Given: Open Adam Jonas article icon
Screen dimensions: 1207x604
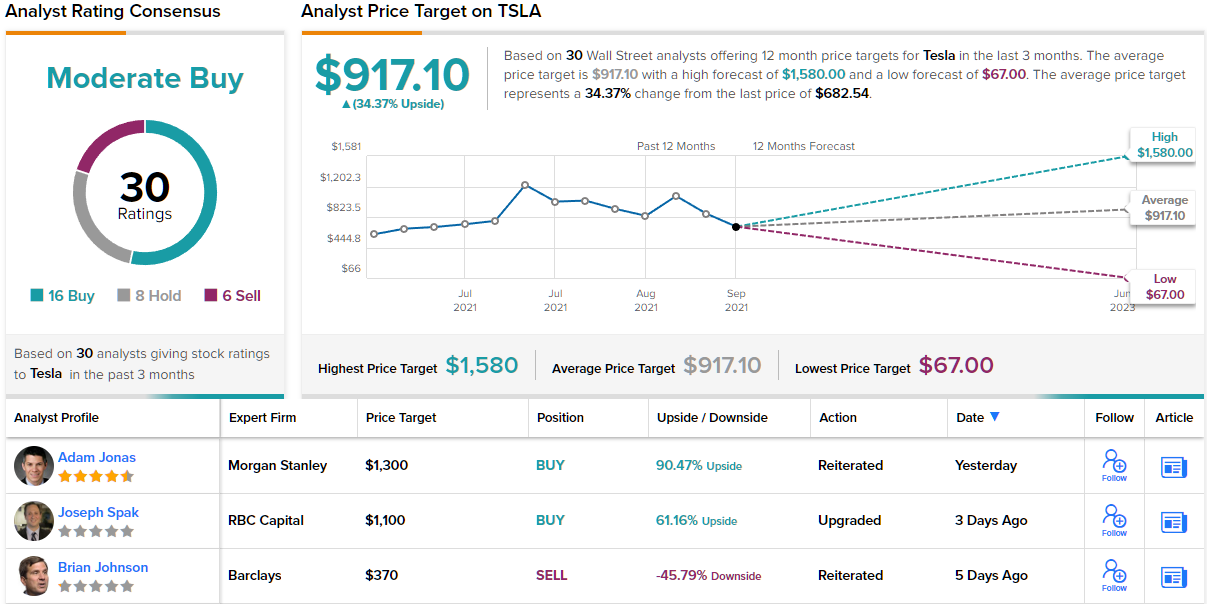Looking at the screenshot, I should (x=1174, y=467).
